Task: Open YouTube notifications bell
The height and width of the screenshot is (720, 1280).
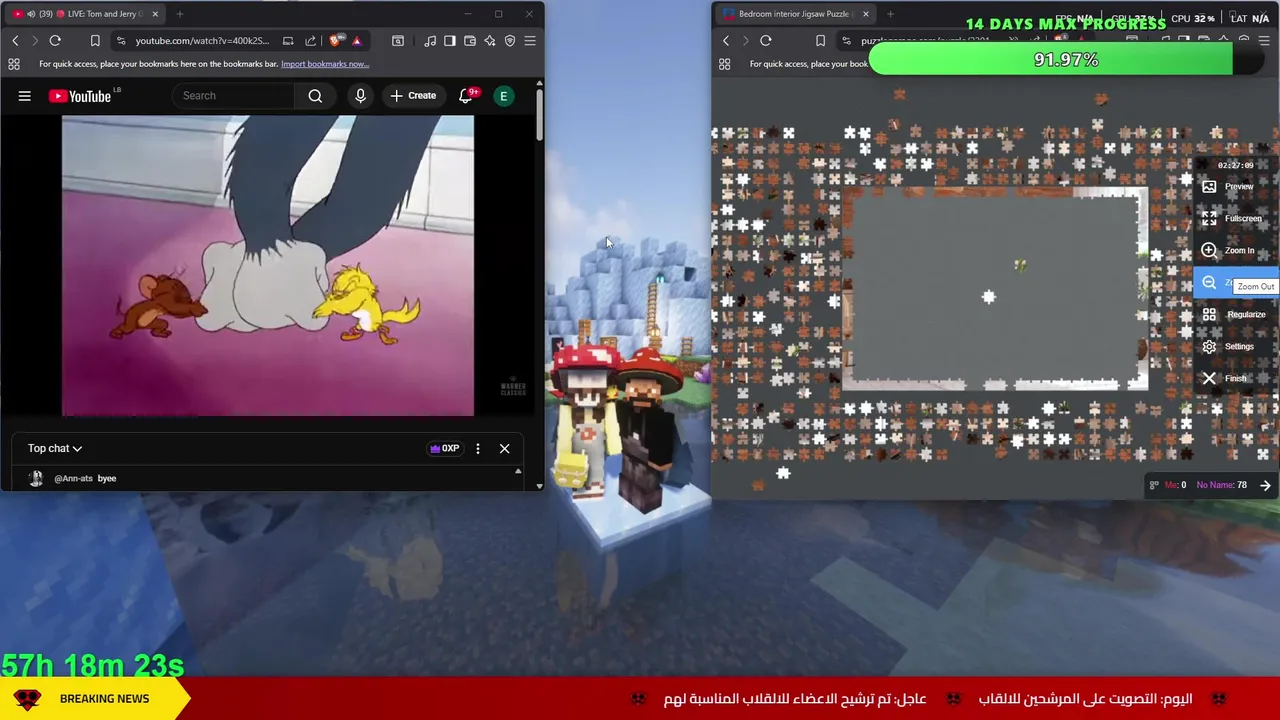Action: 466,96
